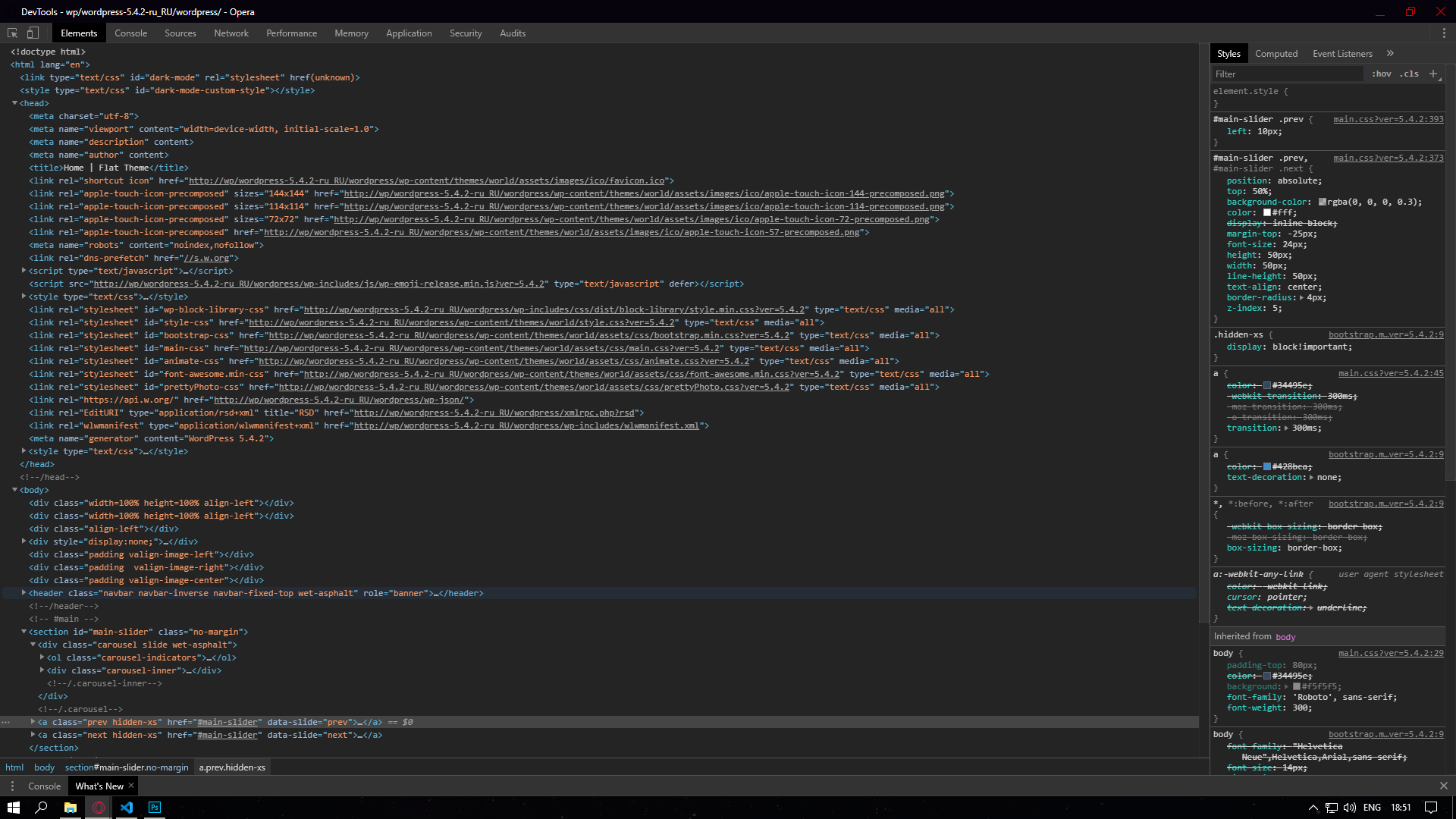The width and height of the screenshot is (1456, 819).
Task: Switch to Opera browser in taskbar
Action: pos(99,808)
